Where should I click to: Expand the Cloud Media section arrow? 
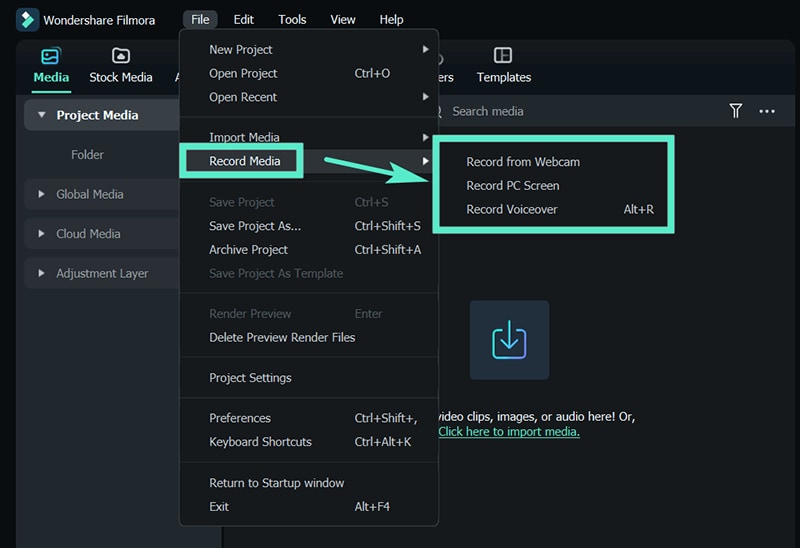[x=41, y=234]
